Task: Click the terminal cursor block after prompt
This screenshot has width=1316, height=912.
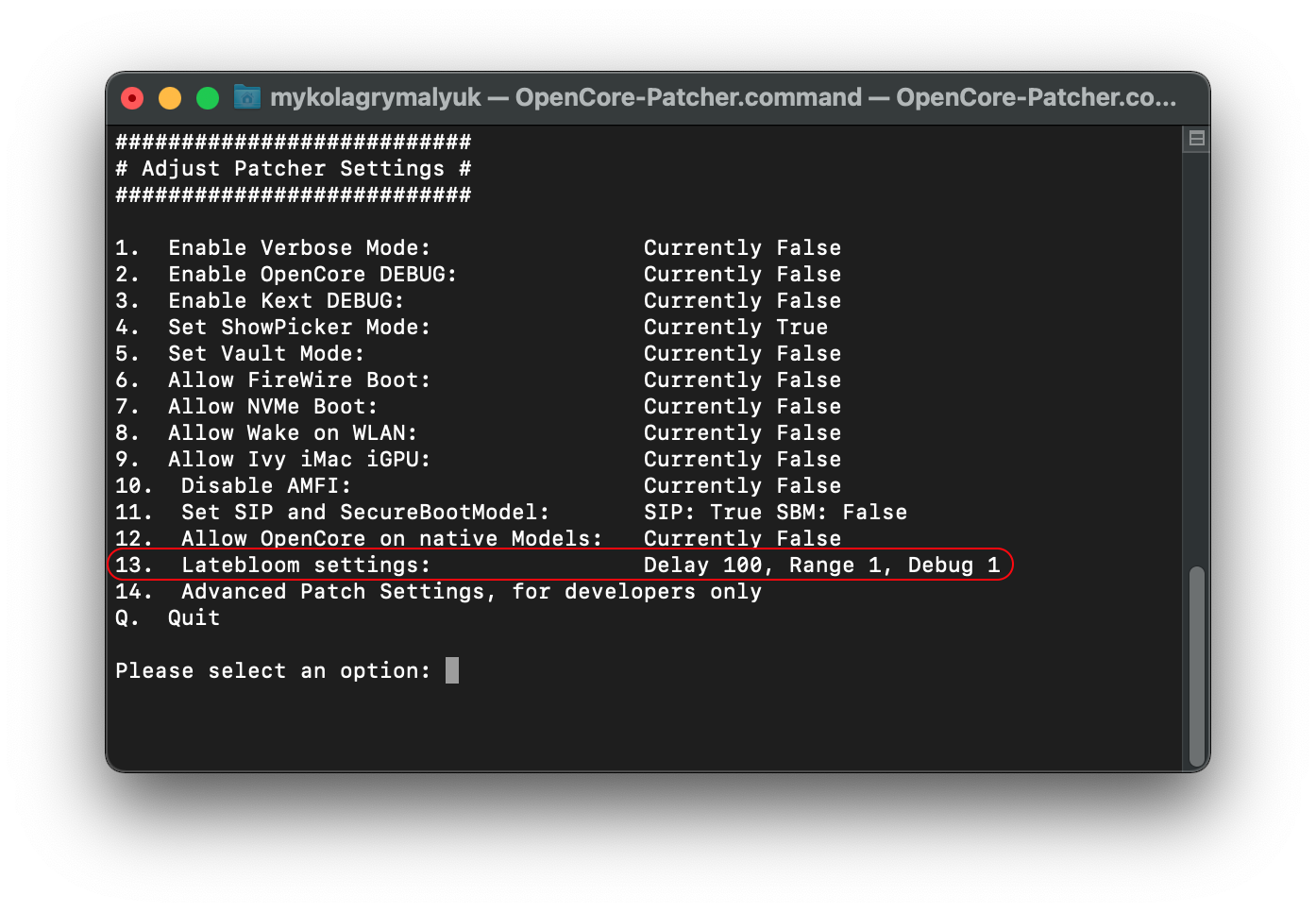Action: [452, 670]
